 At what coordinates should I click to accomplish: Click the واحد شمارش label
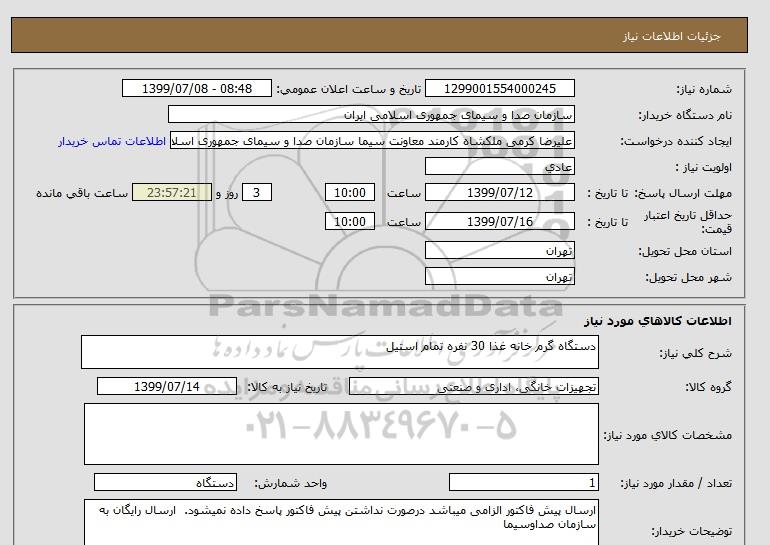tap(290, 483)
